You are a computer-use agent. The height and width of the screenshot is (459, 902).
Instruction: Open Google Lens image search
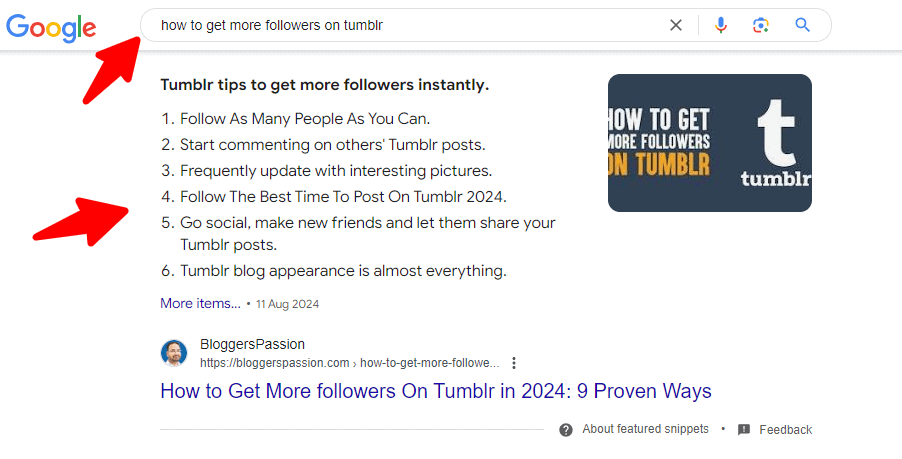click(x=761, y=25)
